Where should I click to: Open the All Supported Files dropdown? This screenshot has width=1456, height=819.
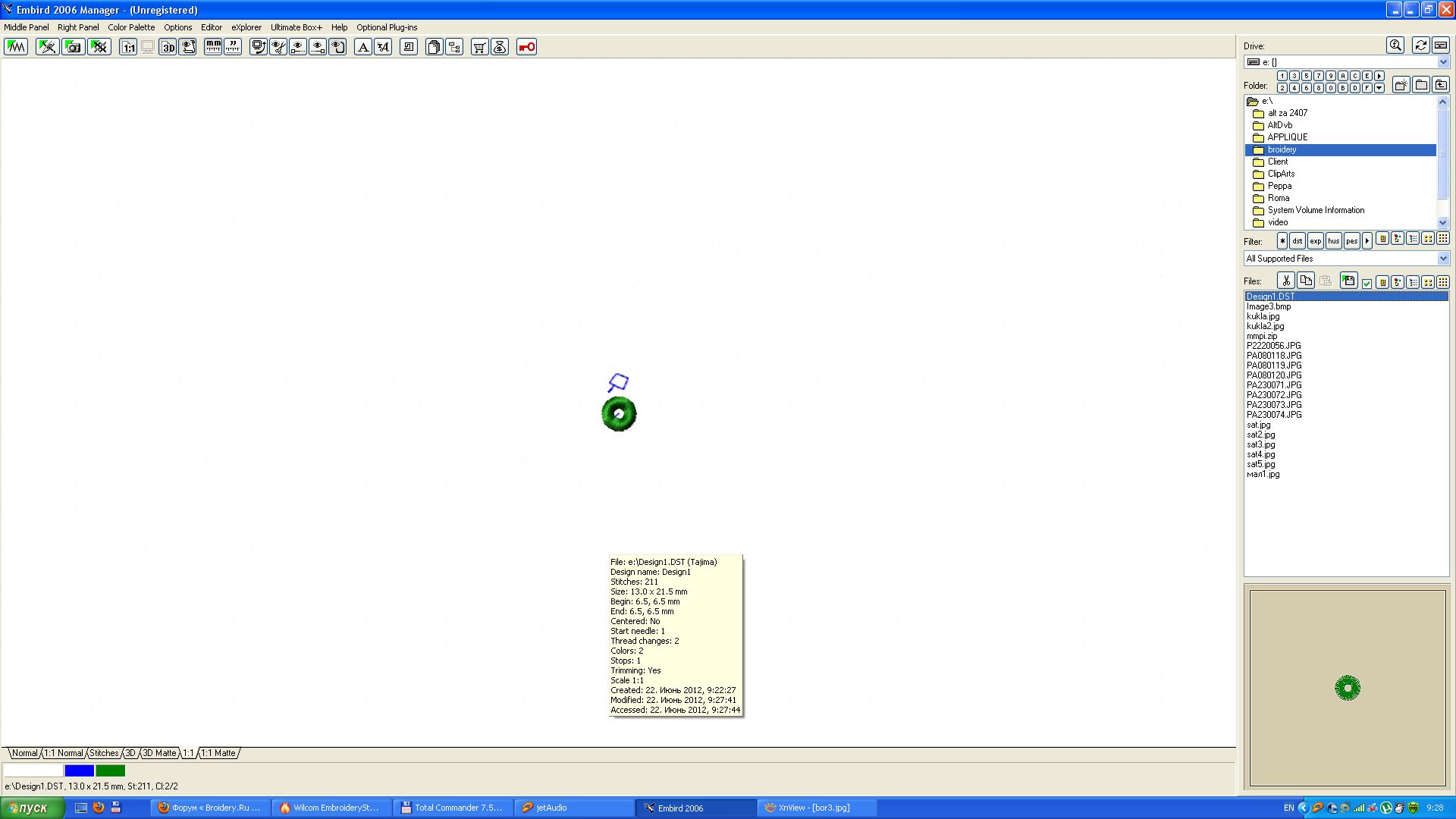coord(1443,259)
